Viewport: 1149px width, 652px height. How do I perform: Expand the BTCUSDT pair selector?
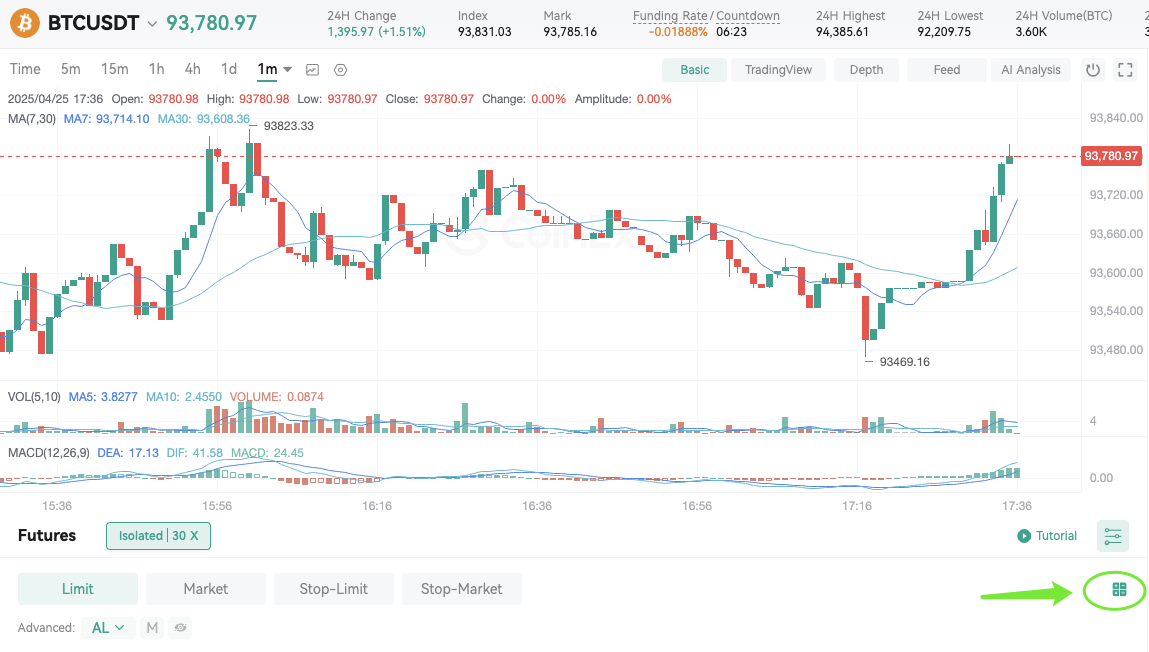[x=152, y=23]
